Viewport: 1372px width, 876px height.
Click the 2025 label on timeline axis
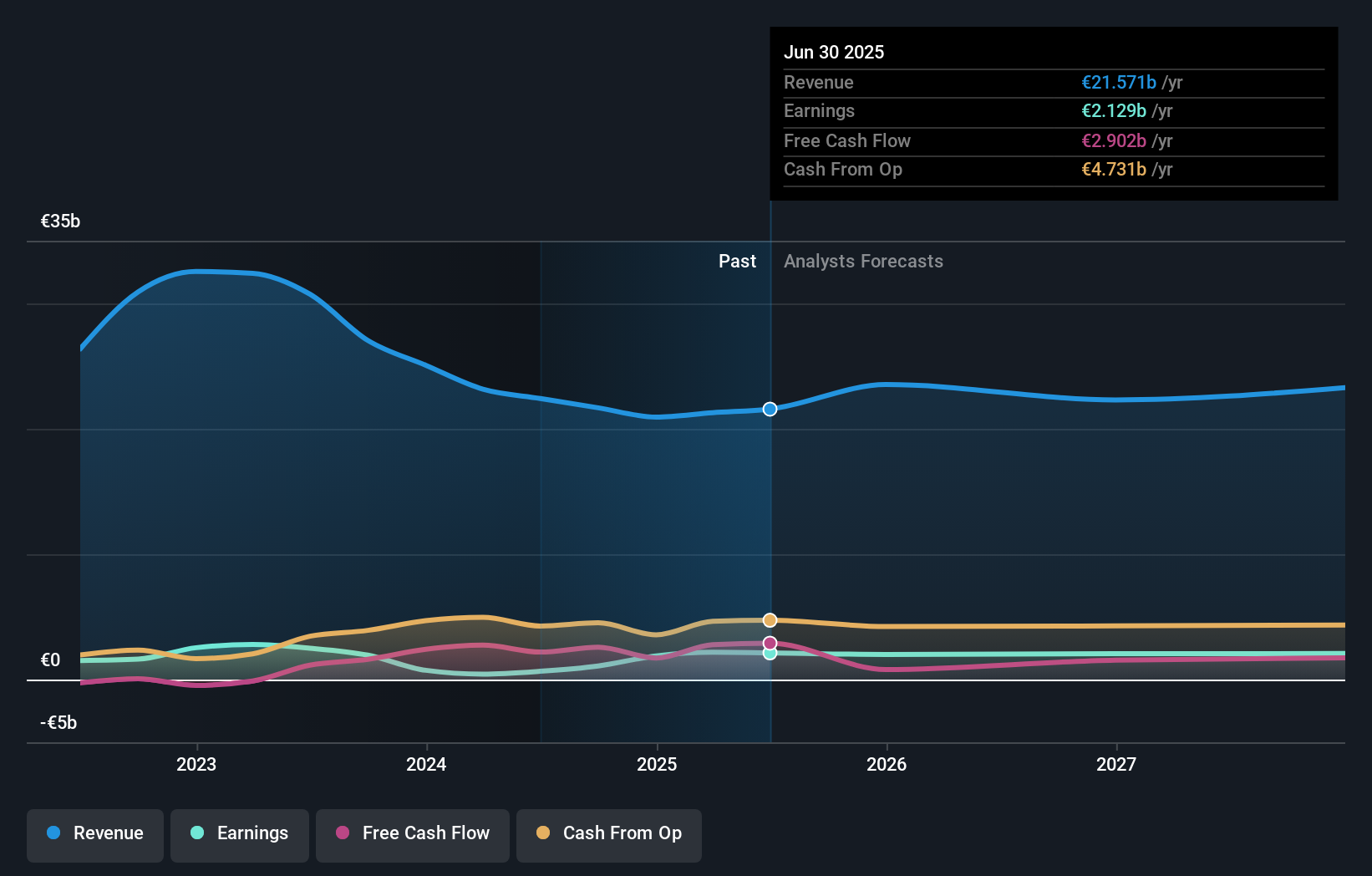click(657, 763)
